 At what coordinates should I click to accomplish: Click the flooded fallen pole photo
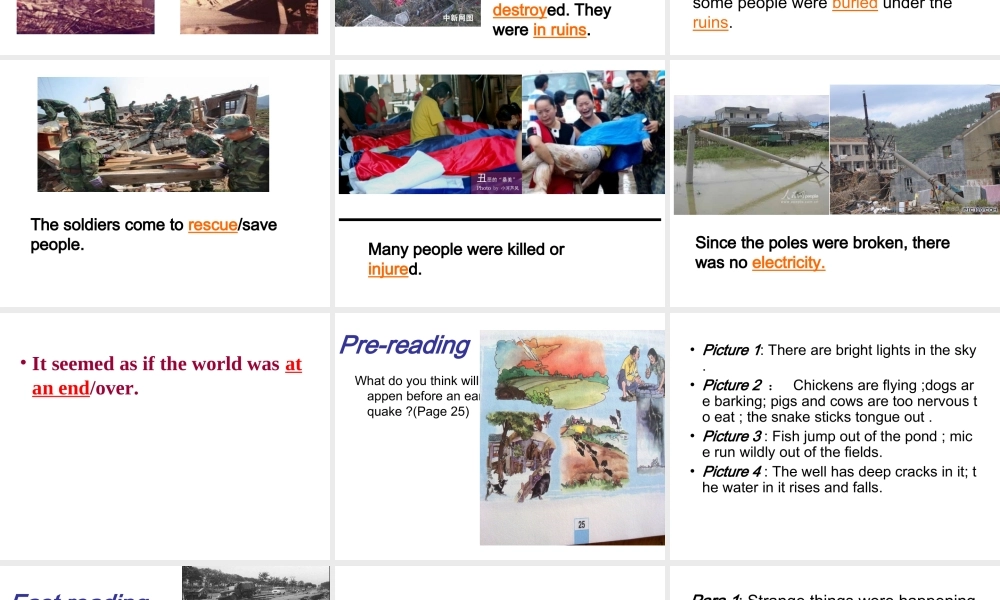click(751, 155)
